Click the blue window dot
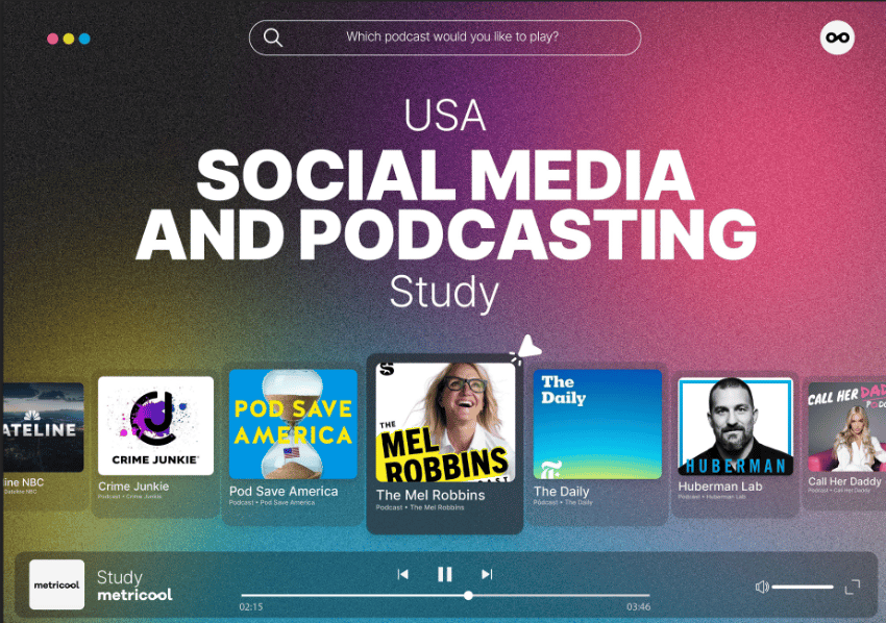 [85, 38]
